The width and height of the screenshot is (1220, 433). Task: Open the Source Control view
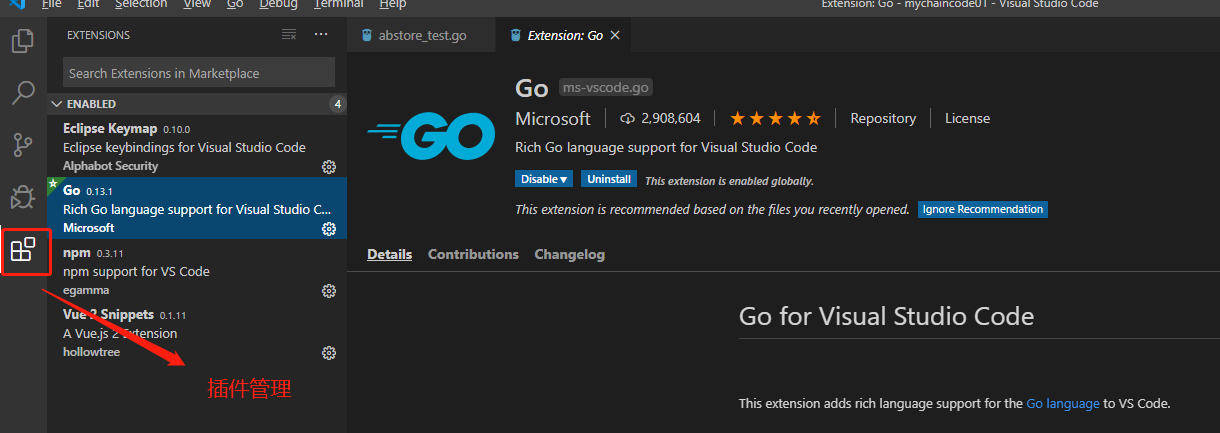(x=22, y=145)
